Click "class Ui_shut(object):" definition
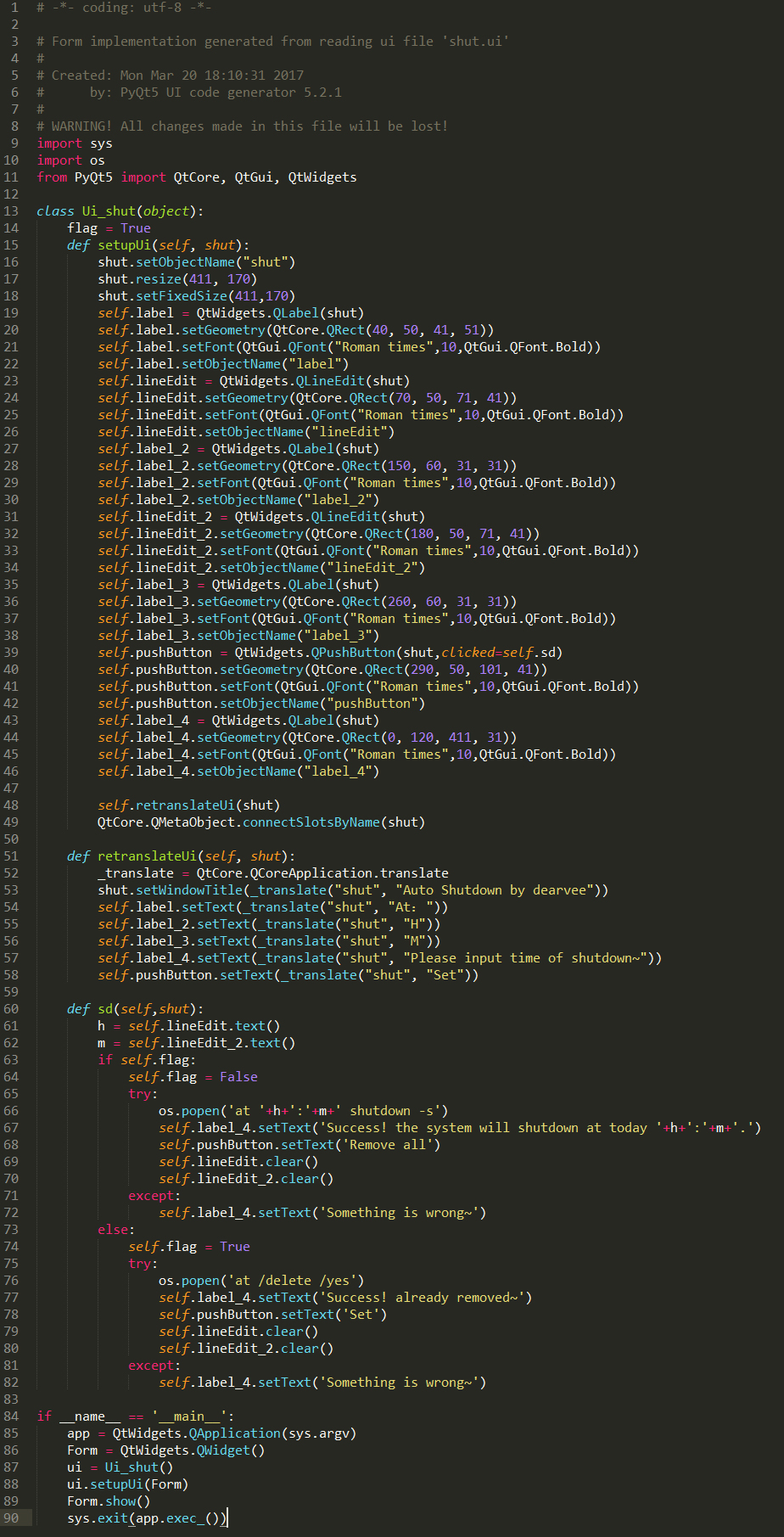 (x=120, y=211)
